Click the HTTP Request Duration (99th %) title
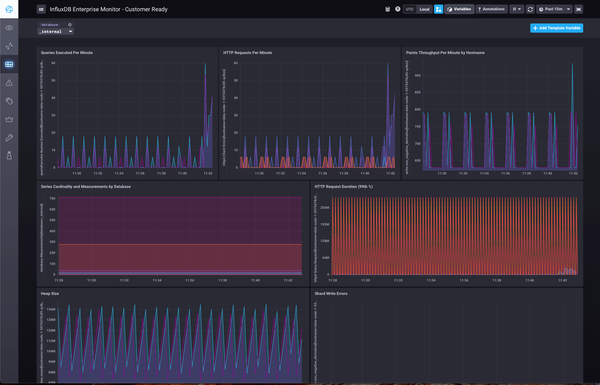The height and width of the screenshot is (385, 600). [x=344, y=187]
